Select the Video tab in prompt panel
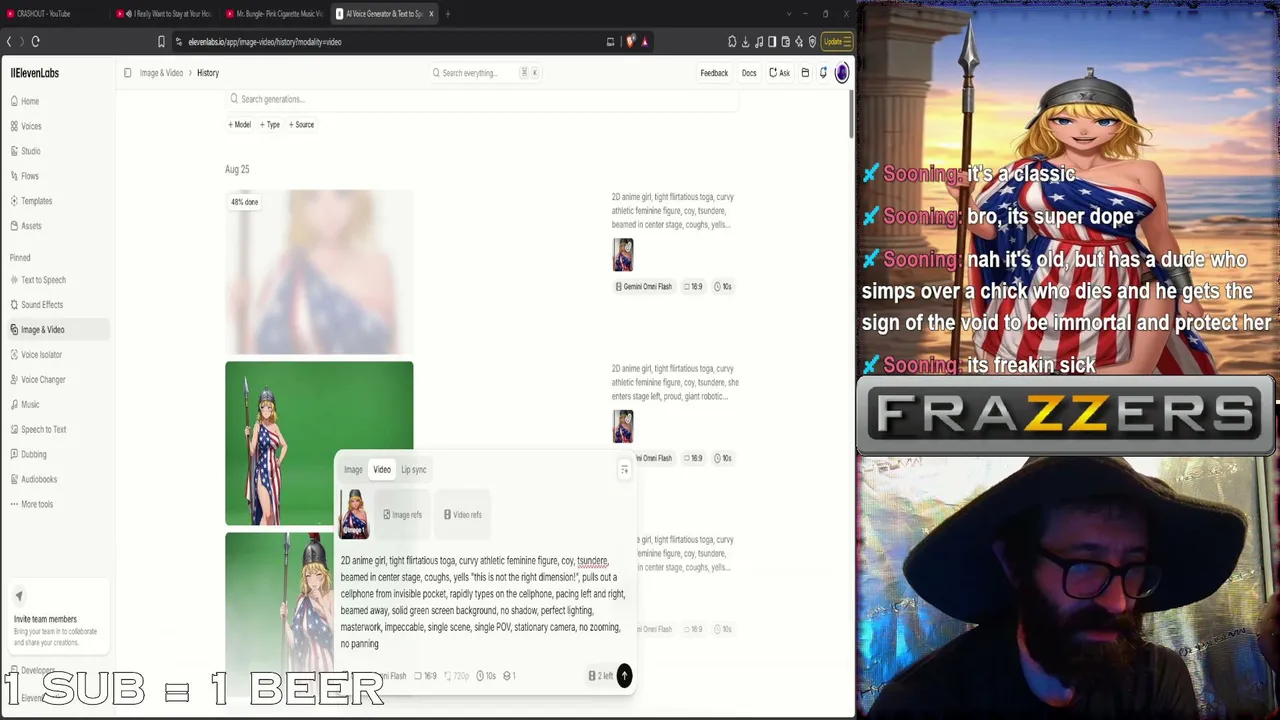The height and width of the screenshot is (720, 1280). tap(382, 470)
